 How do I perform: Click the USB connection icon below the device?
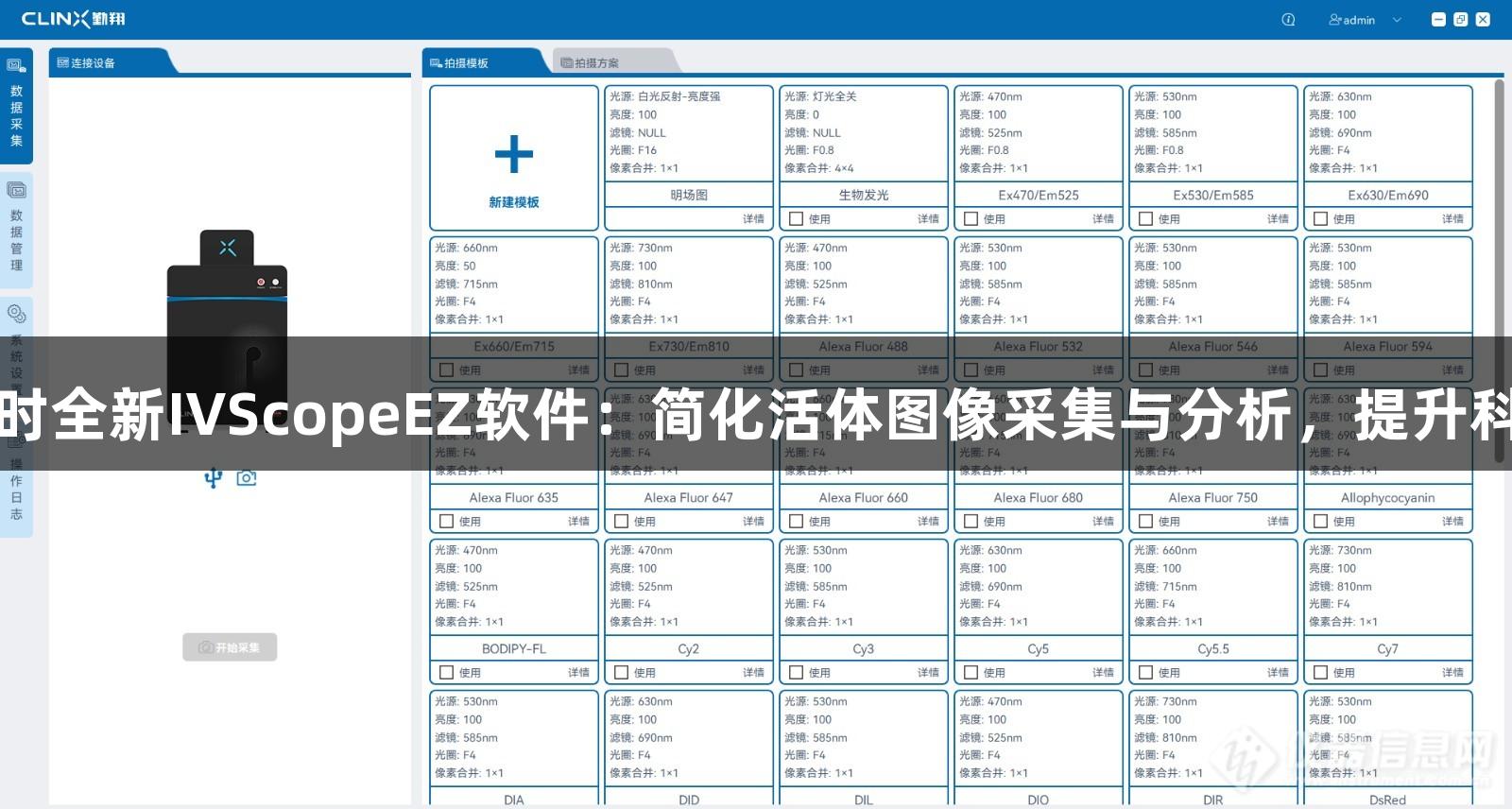pos(214,478)
